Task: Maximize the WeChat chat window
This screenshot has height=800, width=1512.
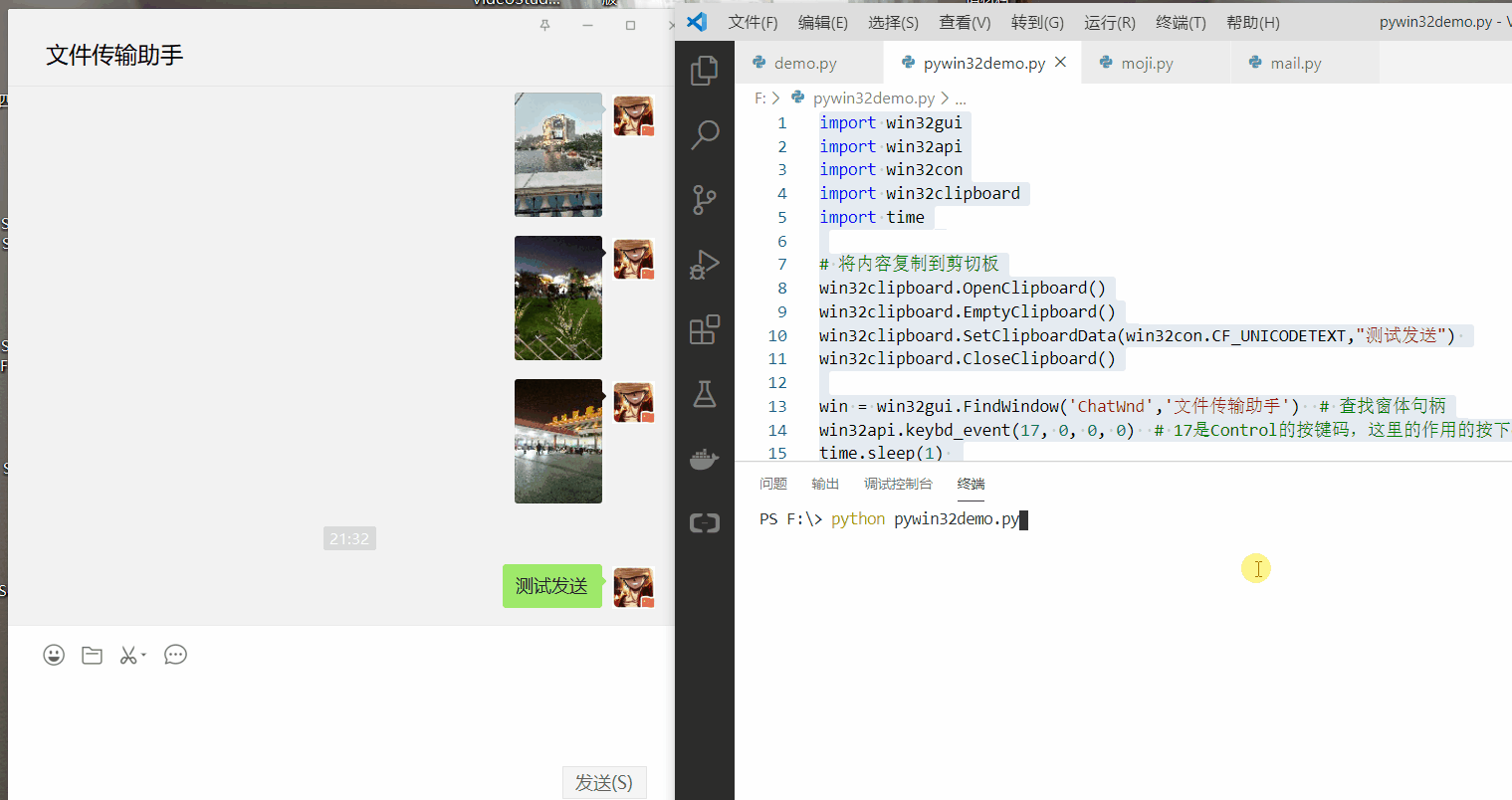Action: 630,25
